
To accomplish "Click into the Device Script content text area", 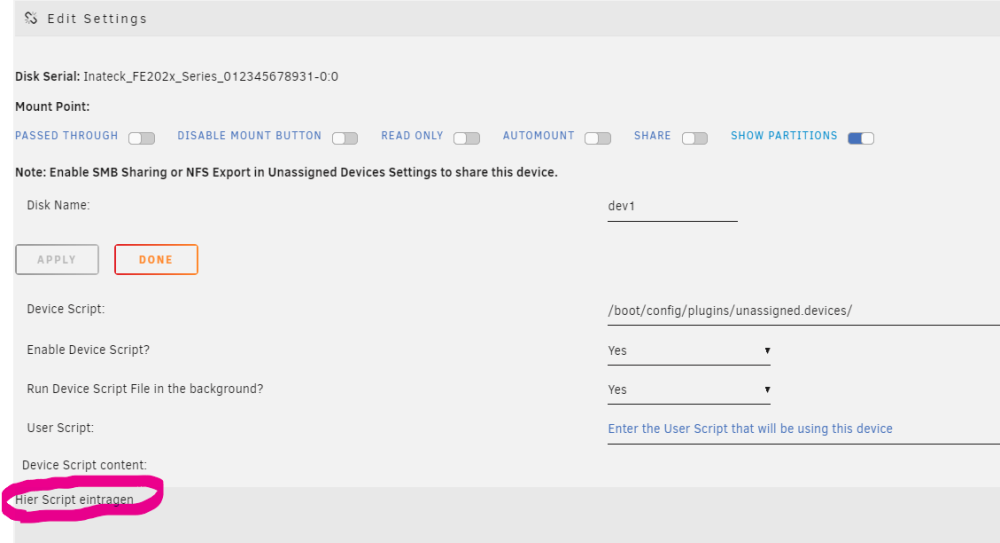I will click(507, 514).
